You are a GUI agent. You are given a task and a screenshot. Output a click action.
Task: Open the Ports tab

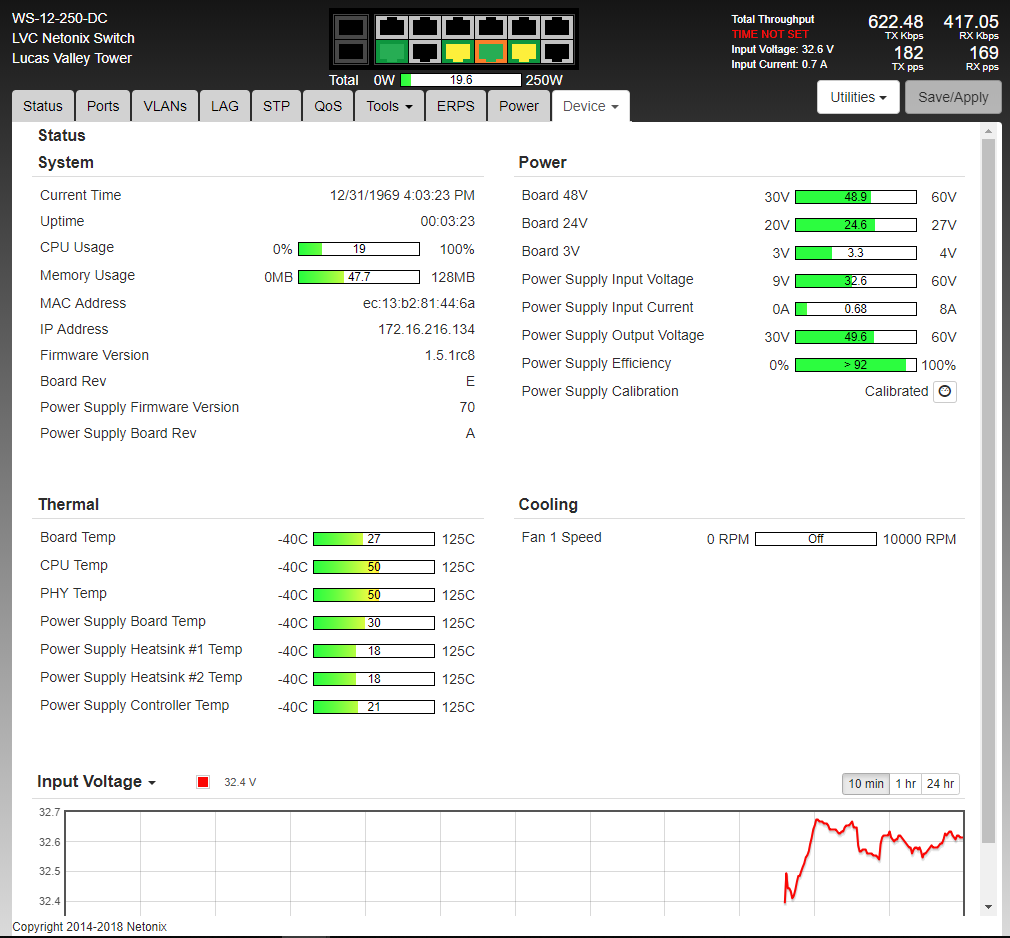click(x=103, y=106)
